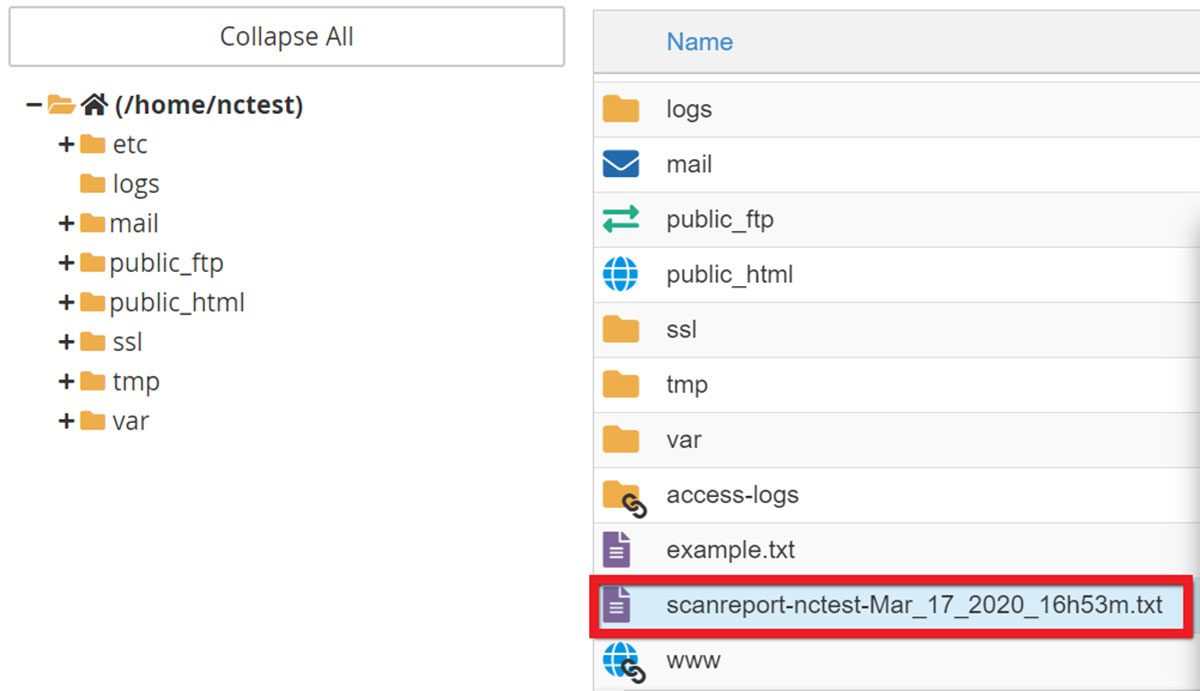This screenshot has width=1200, height=691.
Task: Expand the public_ftp folder in tree
Action: click(x=66, y=263)
